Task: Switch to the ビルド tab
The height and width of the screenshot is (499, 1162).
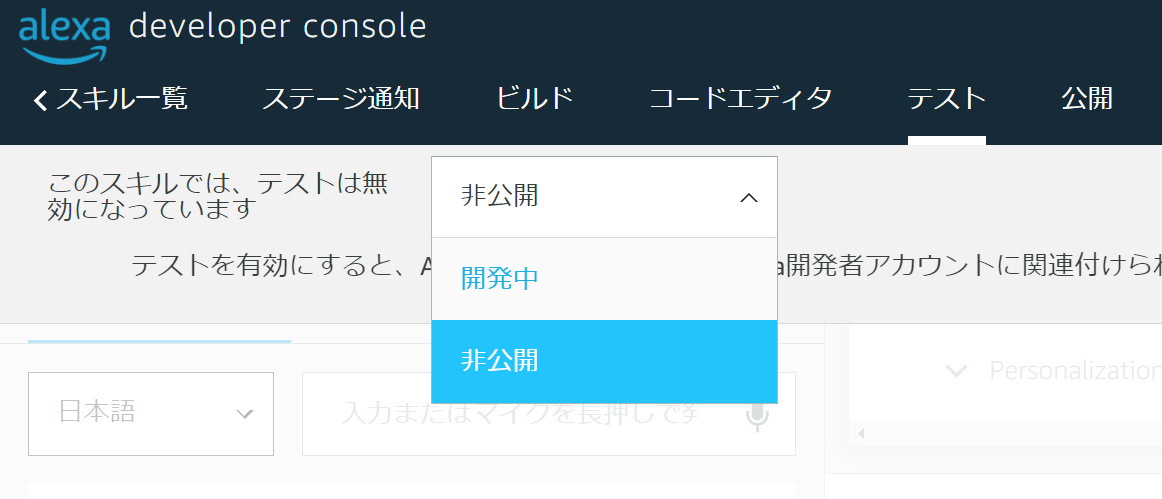Action: click(535, 99)
